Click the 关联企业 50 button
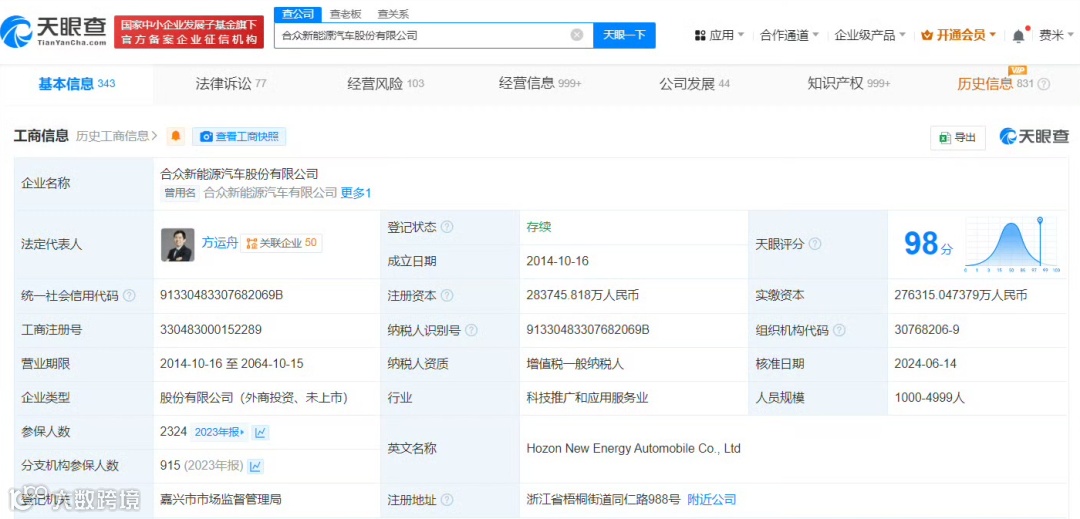Screen dimensions: 1080x519 point(281,243)
